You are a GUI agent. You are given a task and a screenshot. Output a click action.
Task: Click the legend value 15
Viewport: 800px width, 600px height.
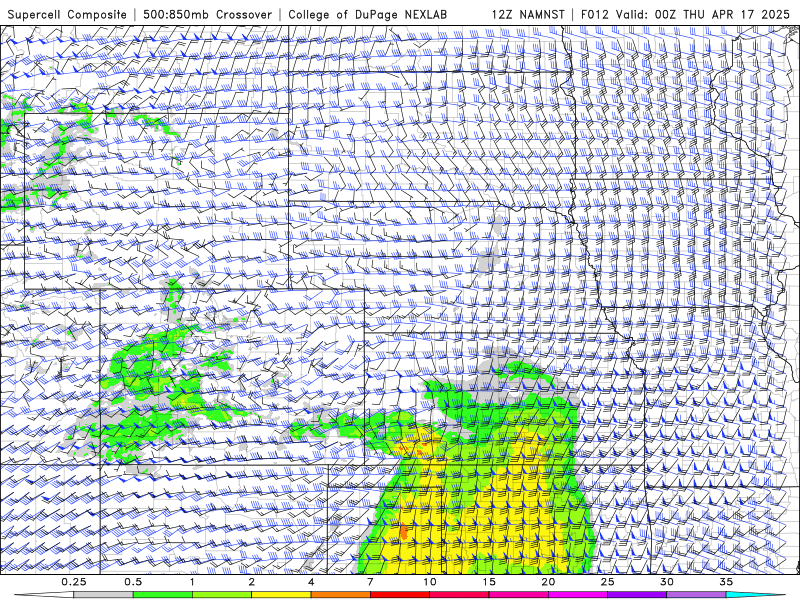tap(489, 582)
